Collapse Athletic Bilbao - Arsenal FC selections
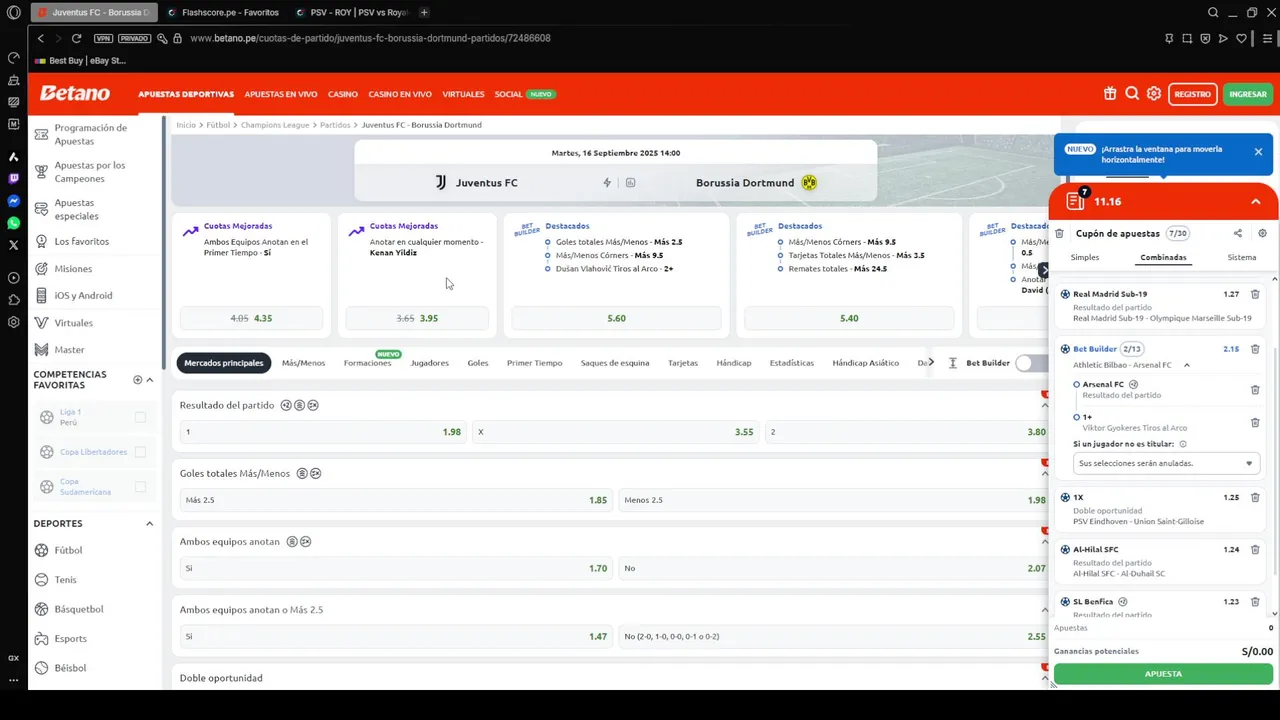Image resolution: width=1280 pixels, height=720 pixels. click(1187, 365)
